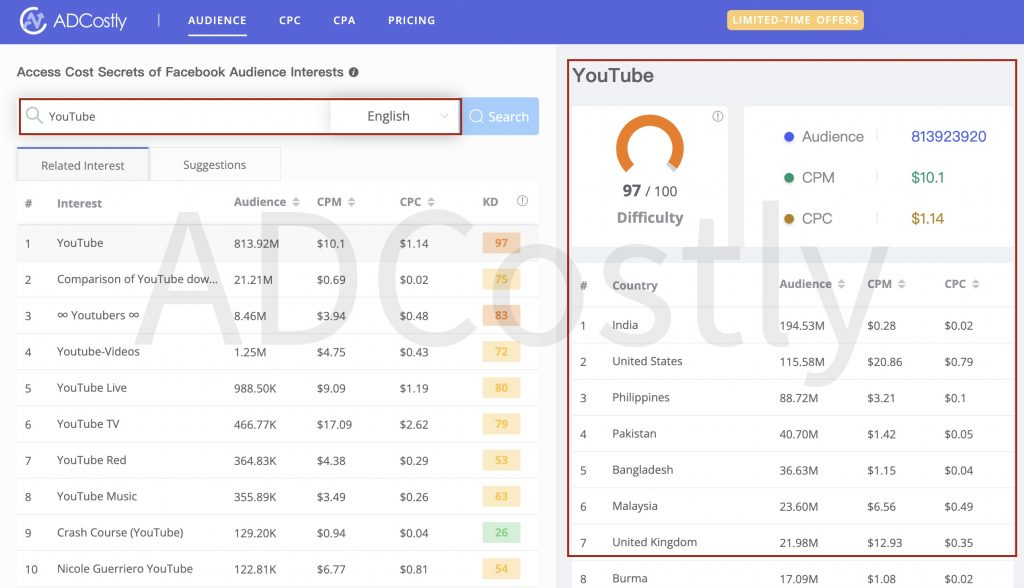Image resolution: width=1024 pixels, height=588 pixels.
Task: Select the United States country row
Action: pos(792,361)
